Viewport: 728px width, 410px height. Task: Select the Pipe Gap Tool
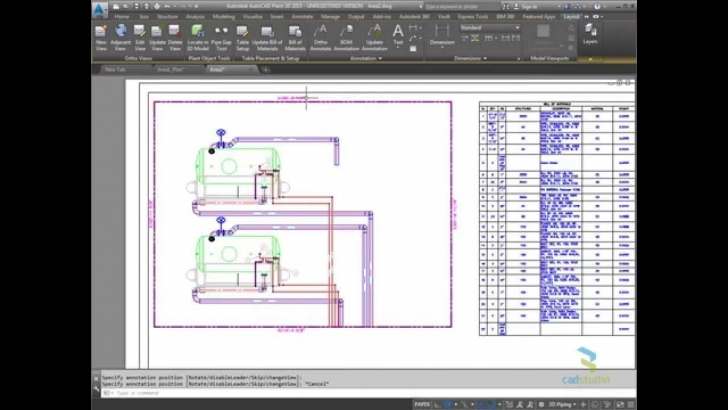pyautogui.click(x=221, y=38)
